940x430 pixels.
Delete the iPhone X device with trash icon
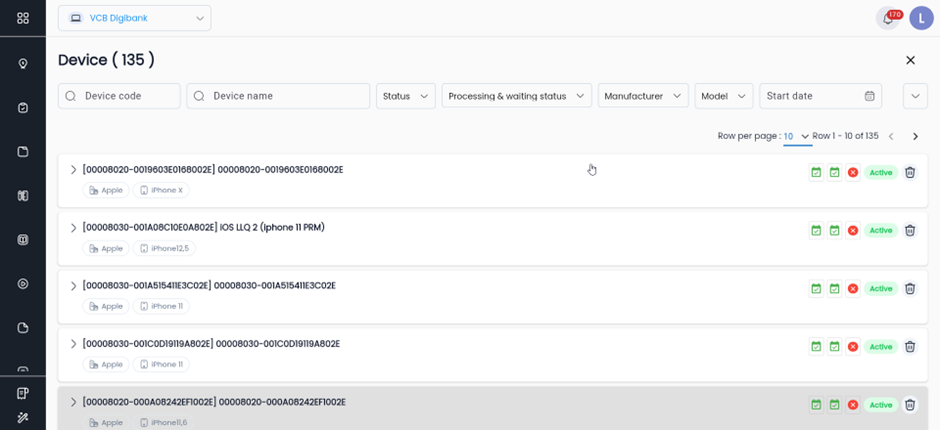point(909,172)
